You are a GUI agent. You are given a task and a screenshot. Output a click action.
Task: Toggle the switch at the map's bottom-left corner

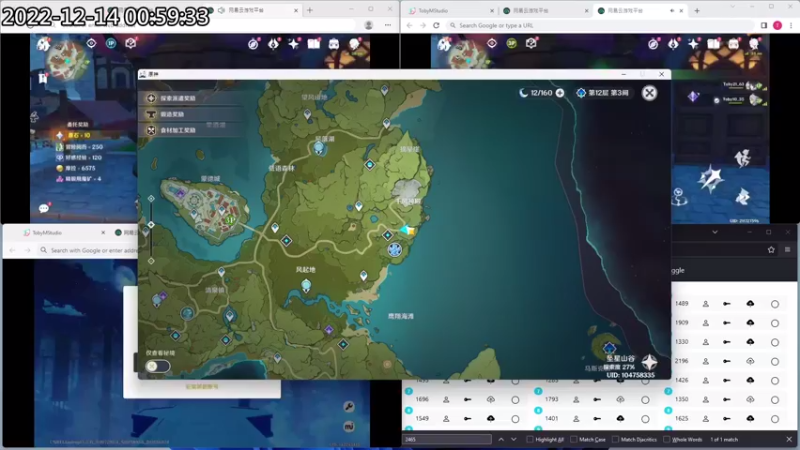click(158, 366)
